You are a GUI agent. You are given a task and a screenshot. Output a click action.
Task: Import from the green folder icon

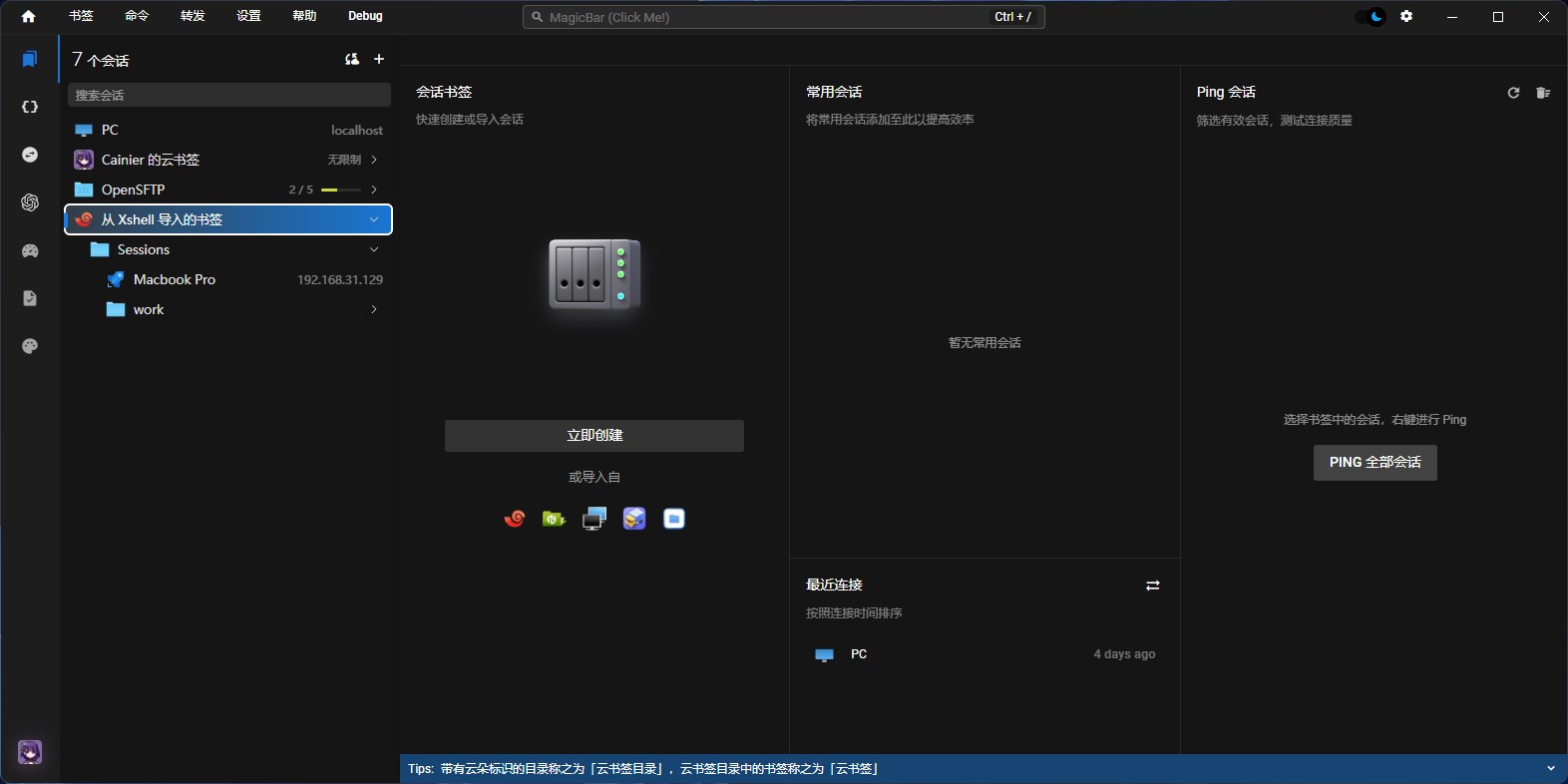click(x=554, y=519)
